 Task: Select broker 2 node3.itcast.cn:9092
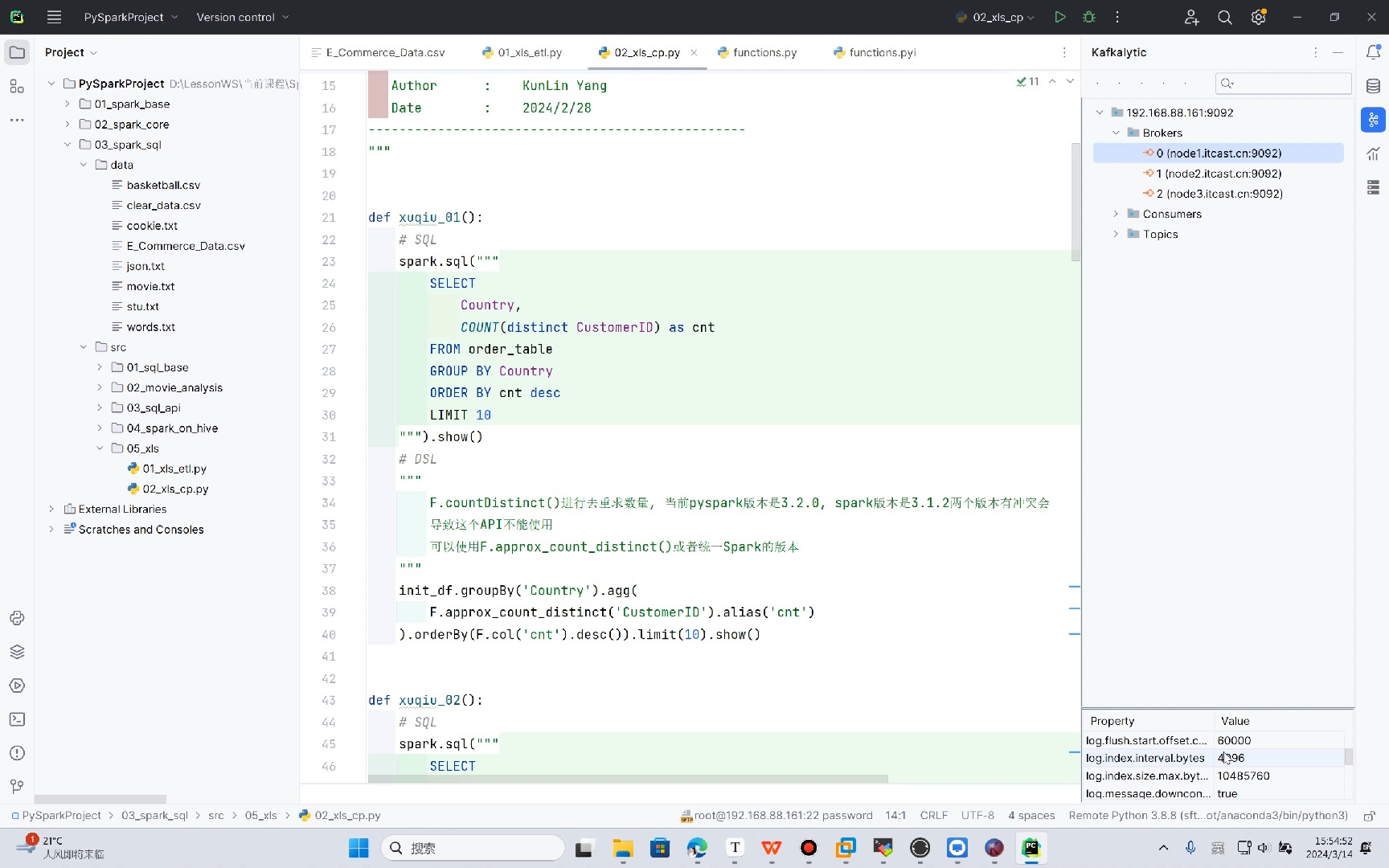1218,194
